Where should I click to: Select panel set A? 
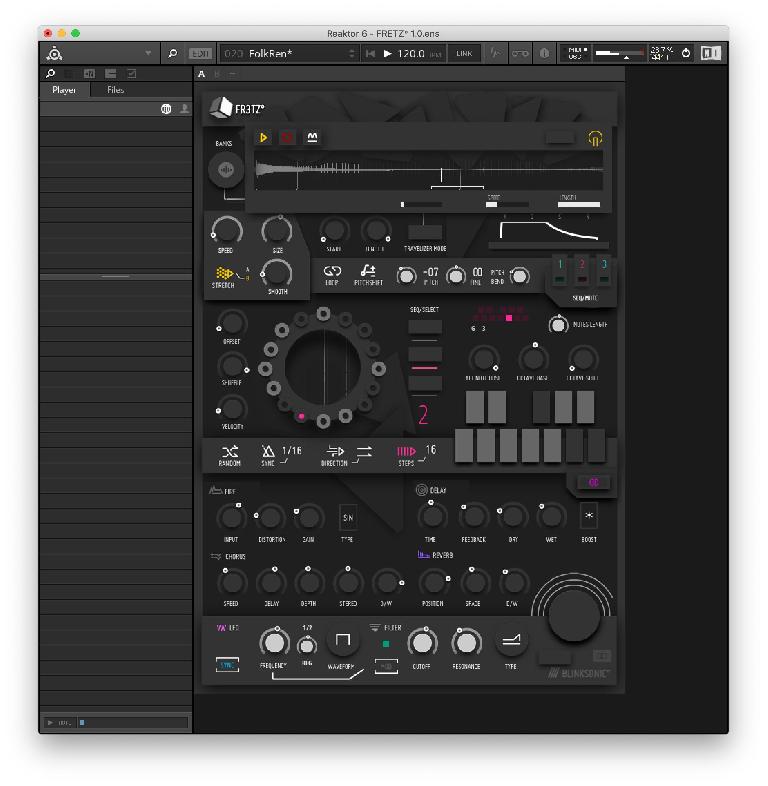[x=202, y=74]
